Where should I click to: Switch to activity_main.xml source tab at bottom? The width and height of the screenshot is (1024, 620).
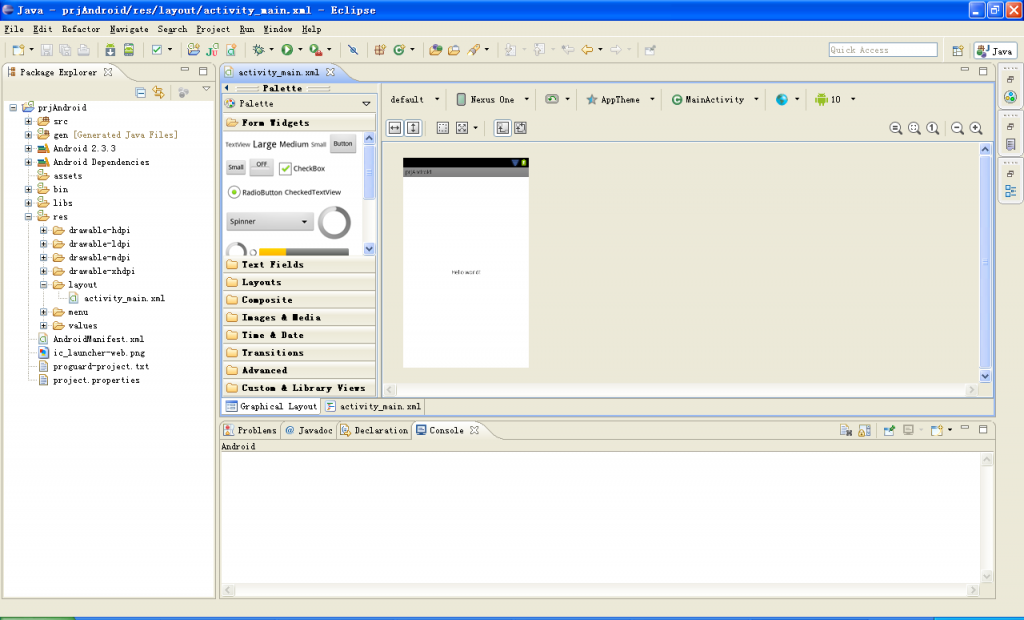pos(374,406)
